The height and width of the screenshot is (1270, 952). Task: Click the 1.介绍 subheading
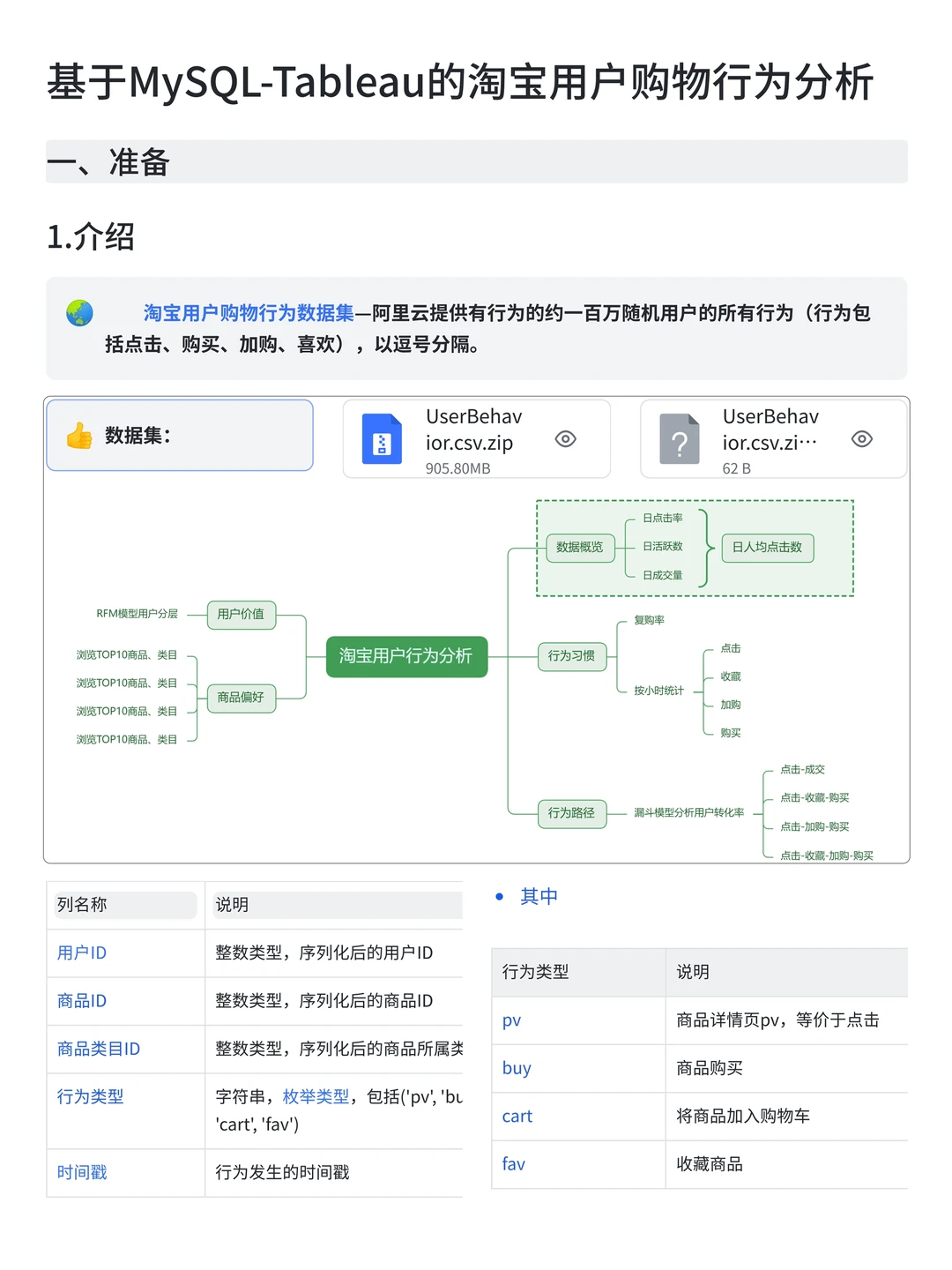[x=91, y=237]
